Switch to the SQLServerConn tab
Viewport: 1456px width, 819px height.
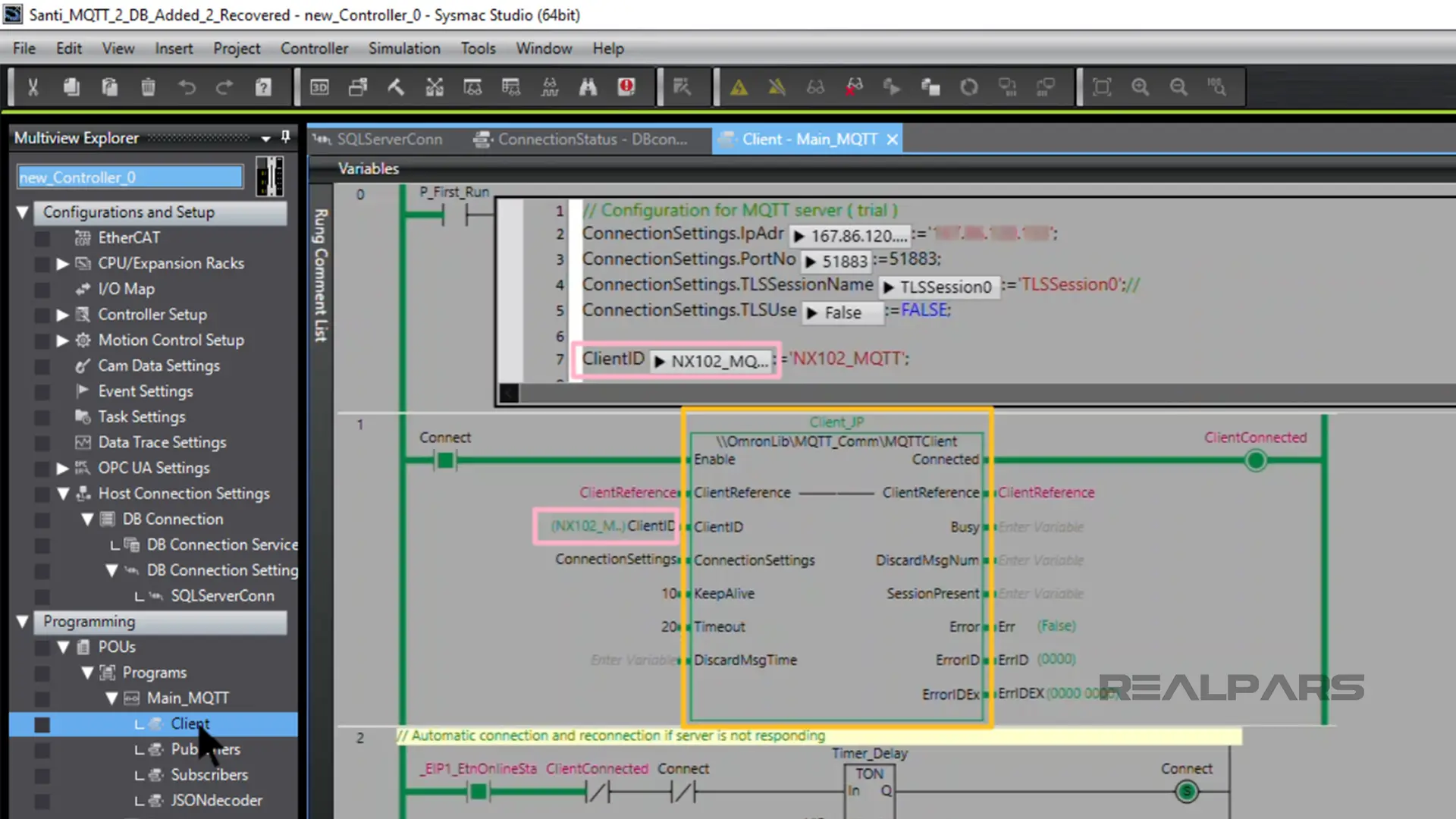point(390,139)
